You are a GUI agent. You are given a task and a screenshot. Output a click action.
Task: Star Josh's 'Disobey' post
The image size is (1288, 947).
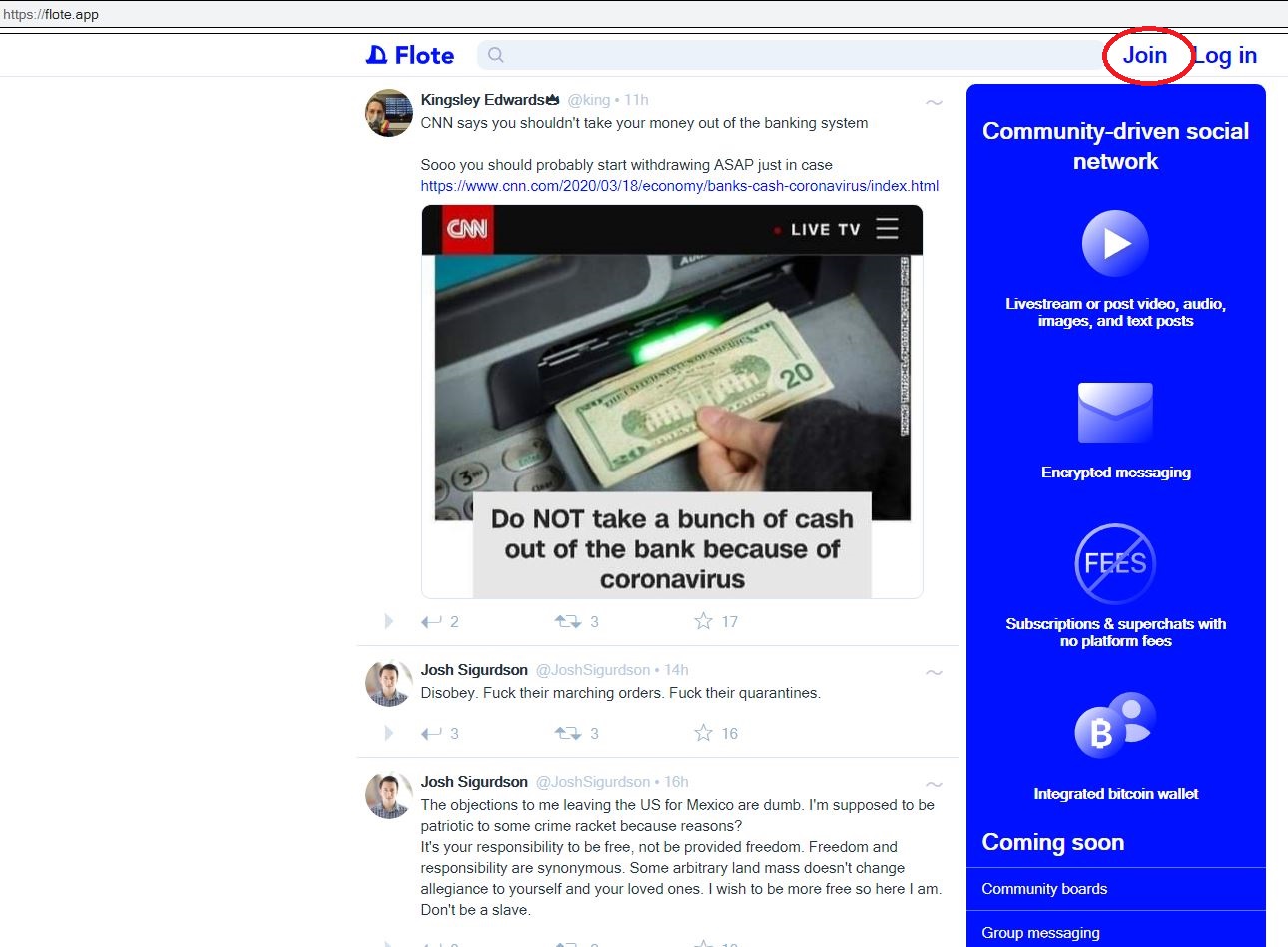(703, 733)
